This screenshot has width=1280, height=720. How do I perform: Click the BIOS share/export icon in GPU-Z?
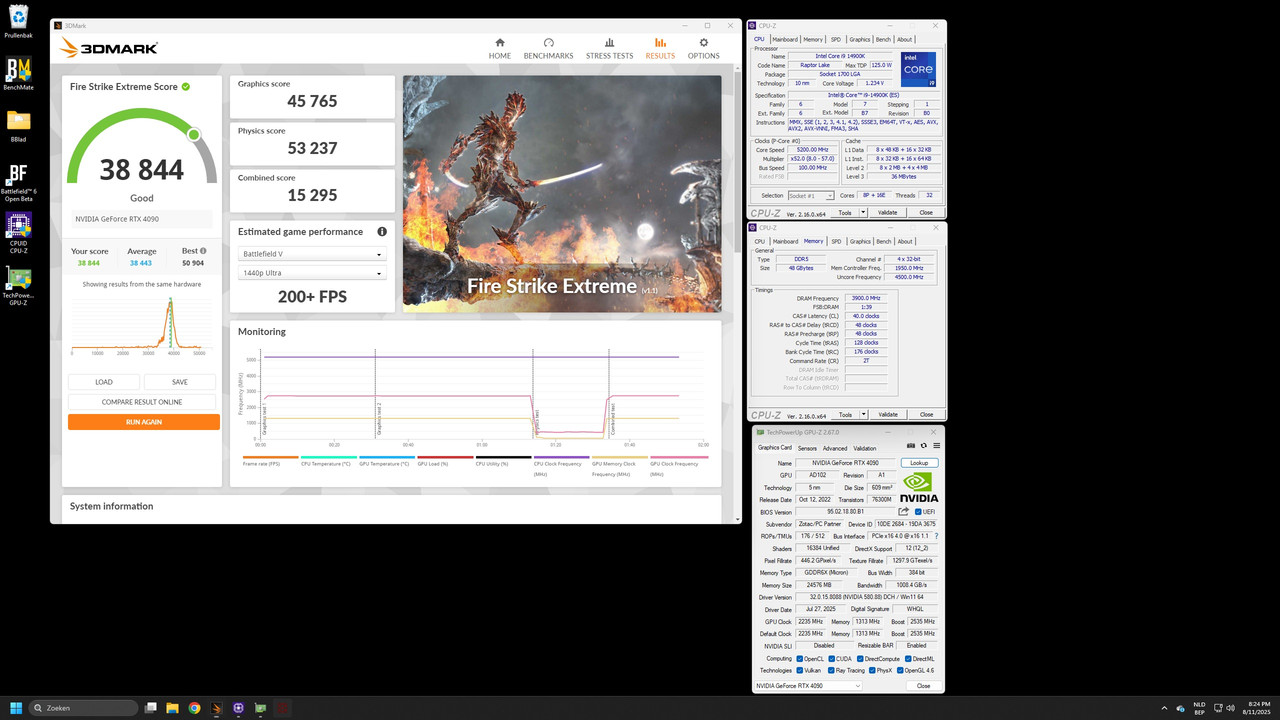pos(904,511)
